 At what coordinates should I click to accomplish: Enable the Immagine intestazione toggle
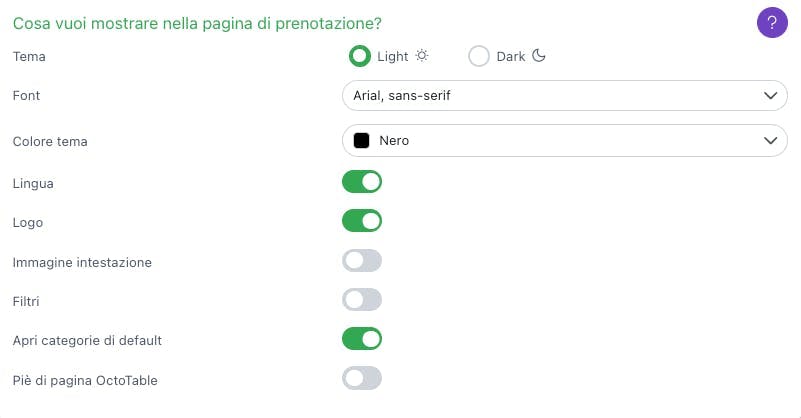pyautogui.click(x=362, y=261)
